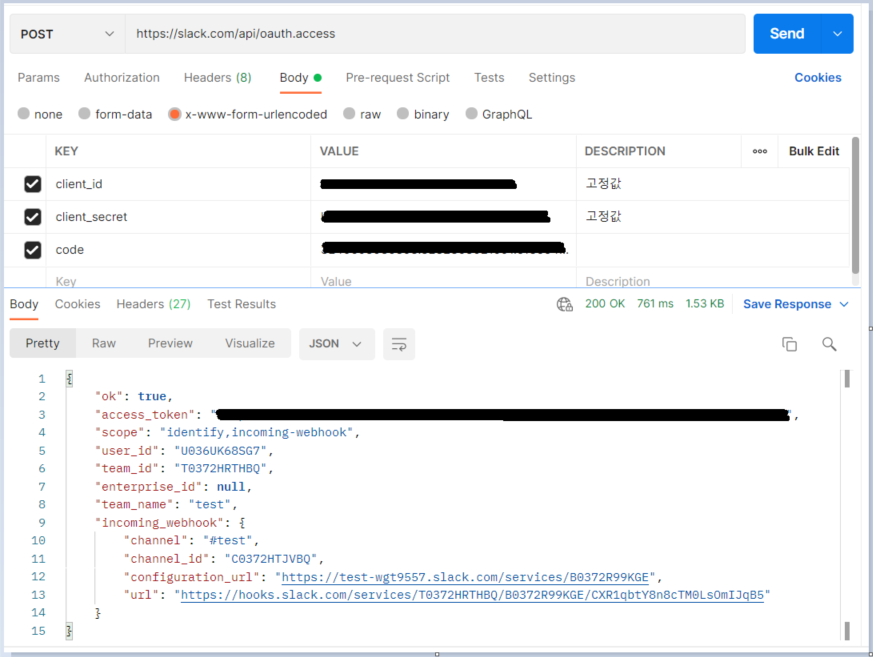Image resolution: width=873 pixels, height=657 pixels.
Task: Open the JSON format dropdown
Action: 336,344
